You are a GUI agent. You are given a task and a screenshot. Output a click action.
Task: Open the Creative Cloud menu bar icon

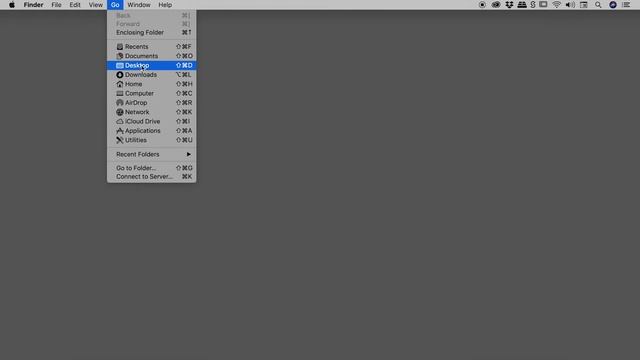496,5
